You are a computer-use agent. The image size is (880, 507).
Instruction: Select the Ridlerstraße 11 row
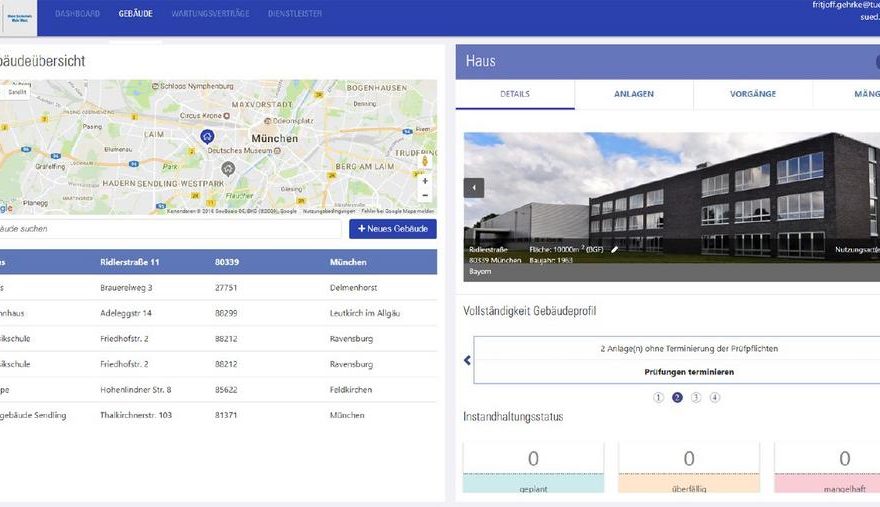(218, 262)
